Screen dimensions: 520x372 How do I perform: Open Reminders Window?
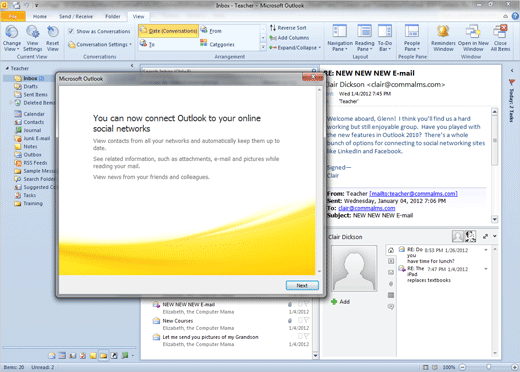click(x=443, y=39)
